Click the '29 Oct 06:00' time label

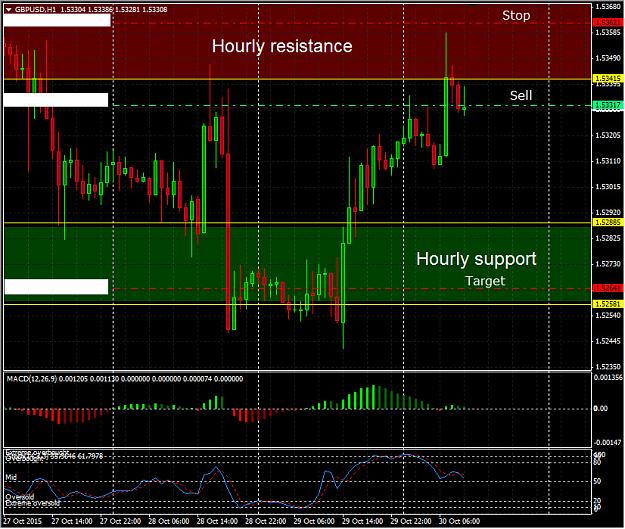click(314, 521)
